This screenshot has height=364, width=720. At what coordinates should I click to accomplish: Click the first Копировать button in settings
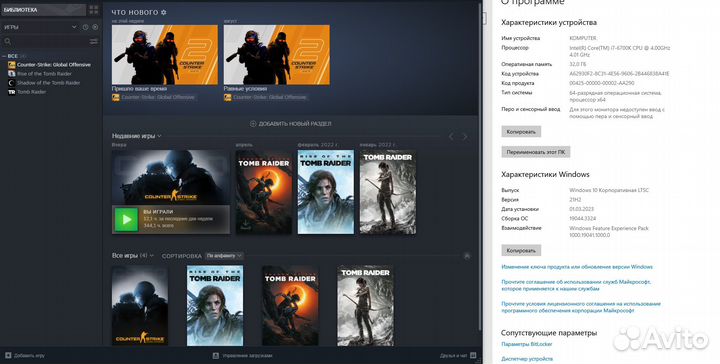point(521,132)
